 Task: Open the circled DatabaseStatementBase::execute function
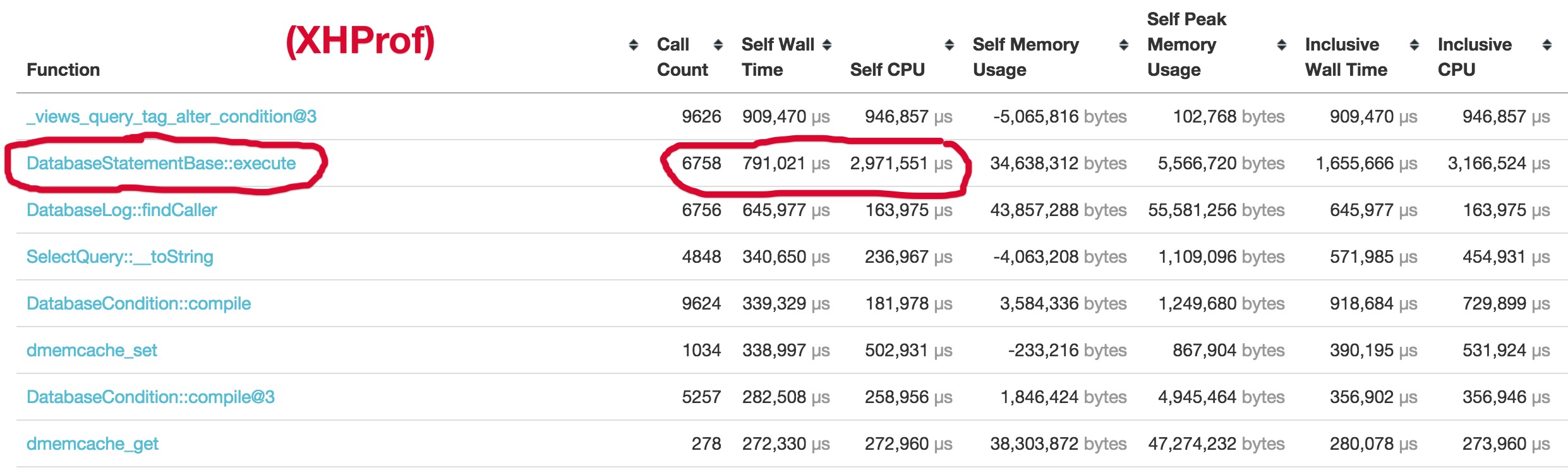(x=161, y=163)
